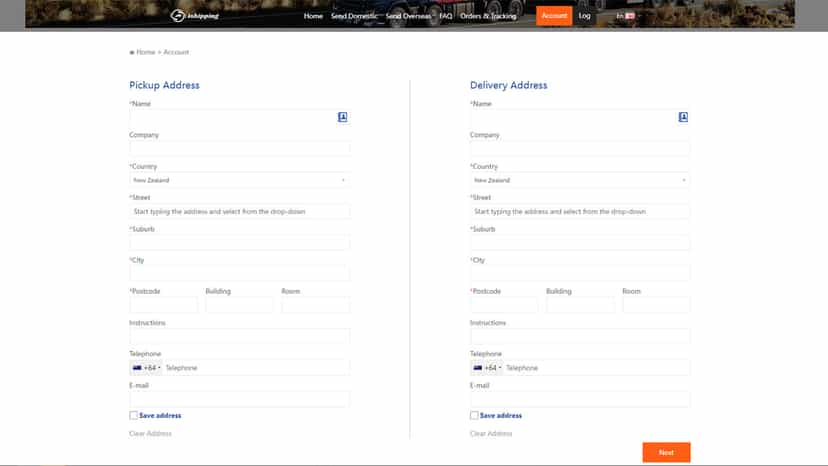
Task: Focus Pickup Company input field
Action: [239, 148]
